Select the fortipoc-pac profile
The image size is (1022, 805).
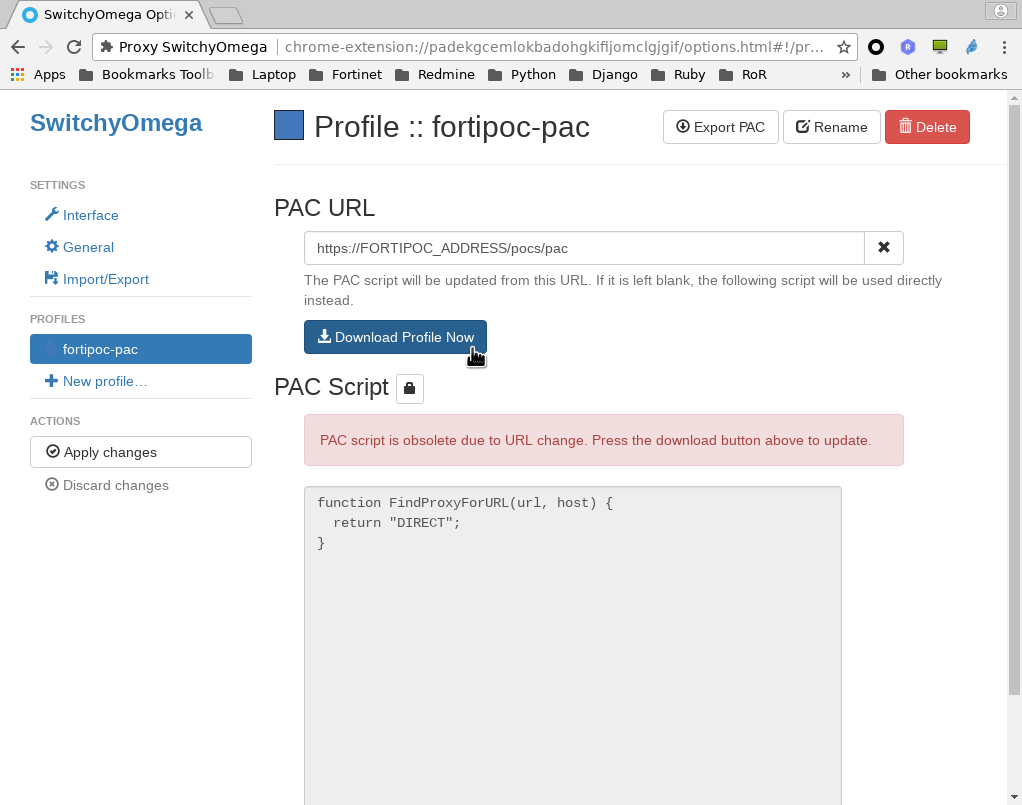141,349
